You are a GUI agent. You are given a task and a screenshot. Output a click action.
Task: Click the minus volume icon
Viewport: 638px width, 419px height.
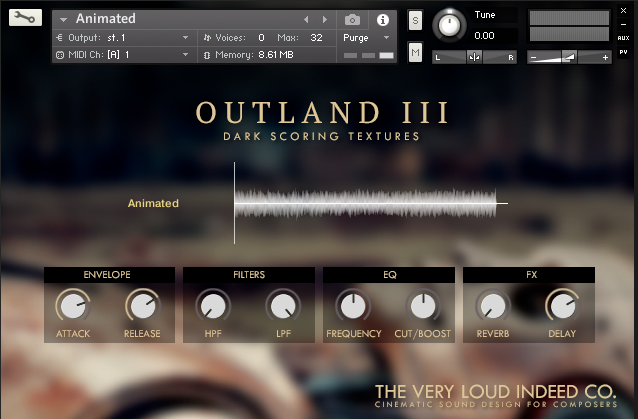point(534,57)
